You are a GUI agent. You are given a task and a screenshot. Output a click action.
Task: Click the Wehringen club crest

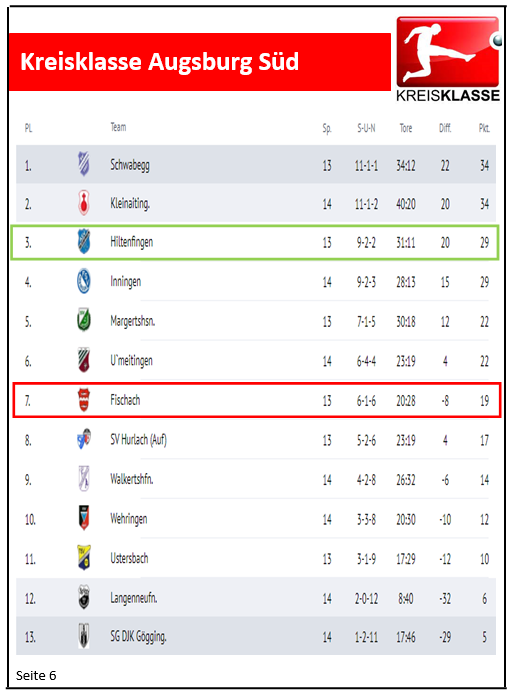pos(84,518)
